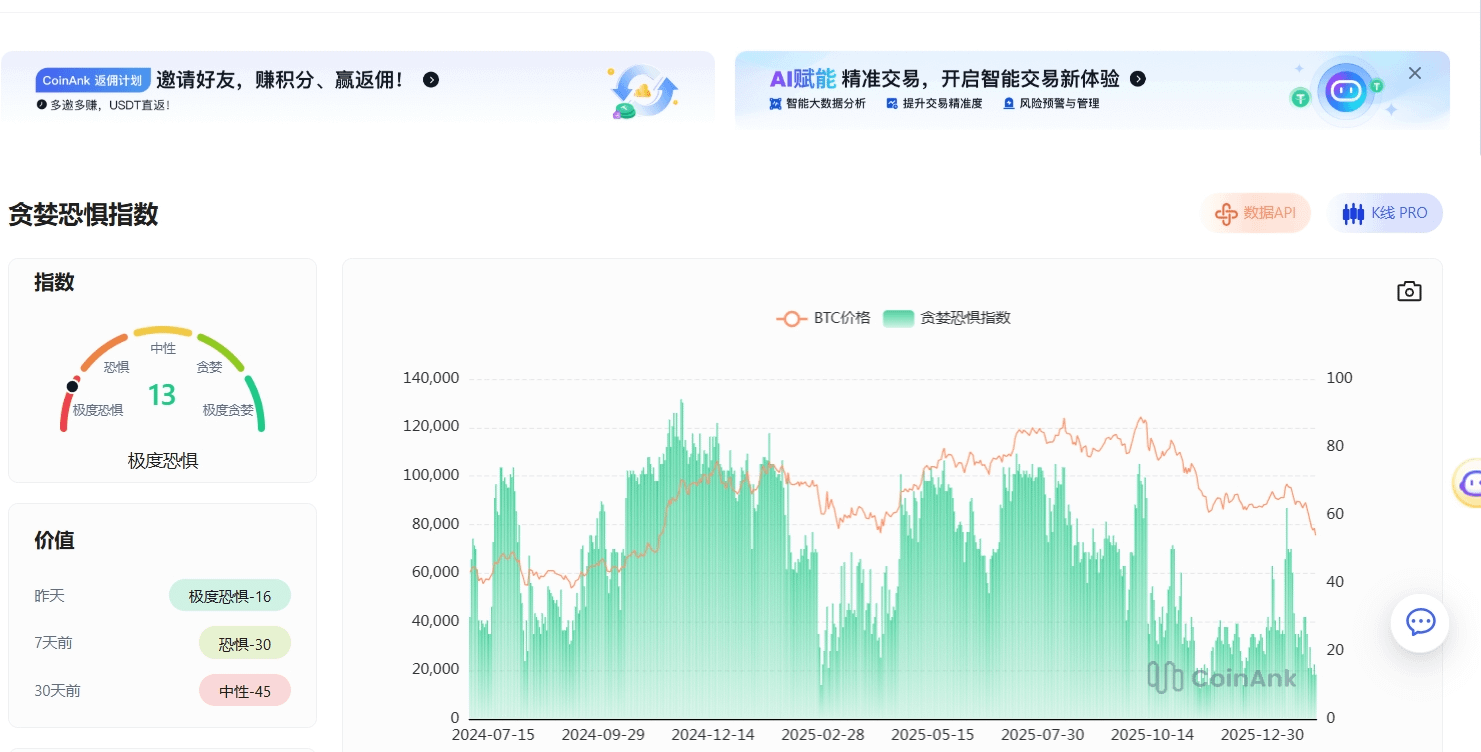1481x752 pixels.
Task: Click the dark green 极度贪婪 arc of the gauge
Action: click(256, 402)
